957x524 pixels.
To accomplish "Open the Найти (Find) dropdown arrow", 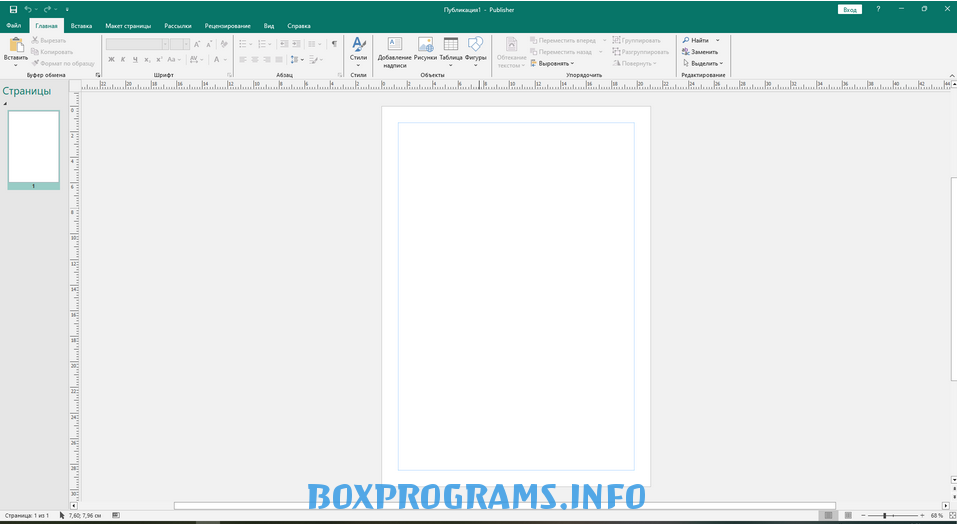I will 718,40.
